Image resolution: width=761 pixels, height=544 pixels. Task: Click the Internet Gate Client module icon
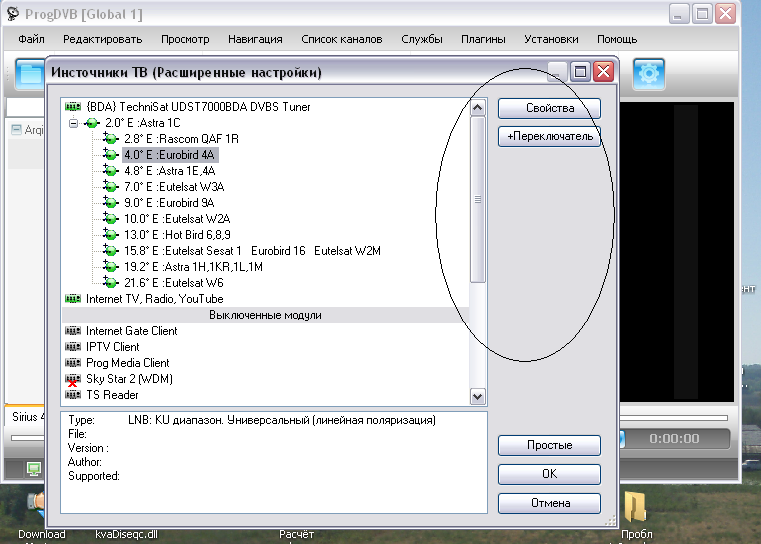72,331
